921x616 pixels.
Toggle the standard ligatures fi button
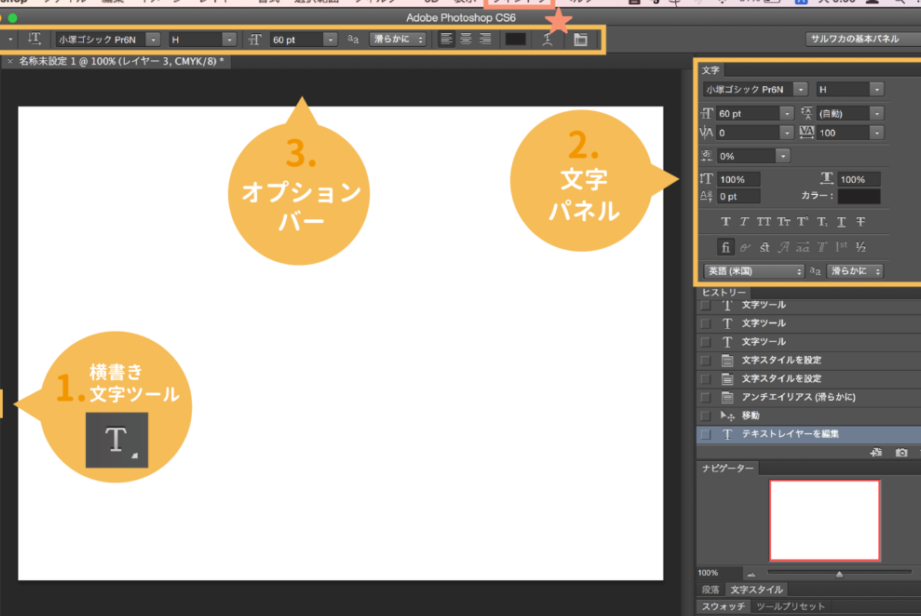726,246
